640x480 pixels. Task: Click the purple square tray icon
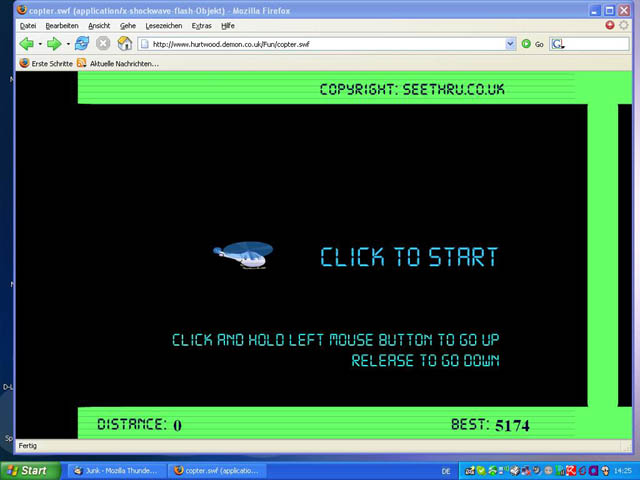click(593, 471)
